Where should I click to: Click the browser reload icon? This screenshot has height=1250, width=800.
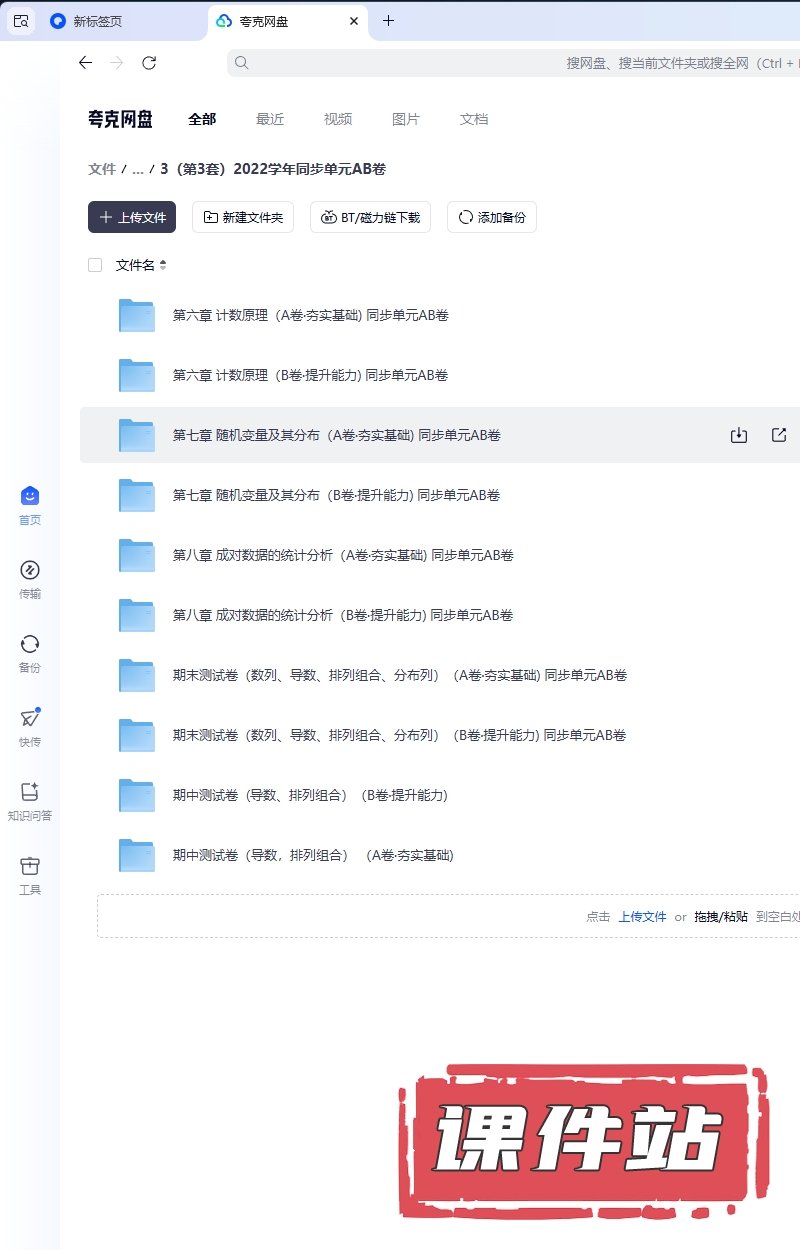coord(149,63)
